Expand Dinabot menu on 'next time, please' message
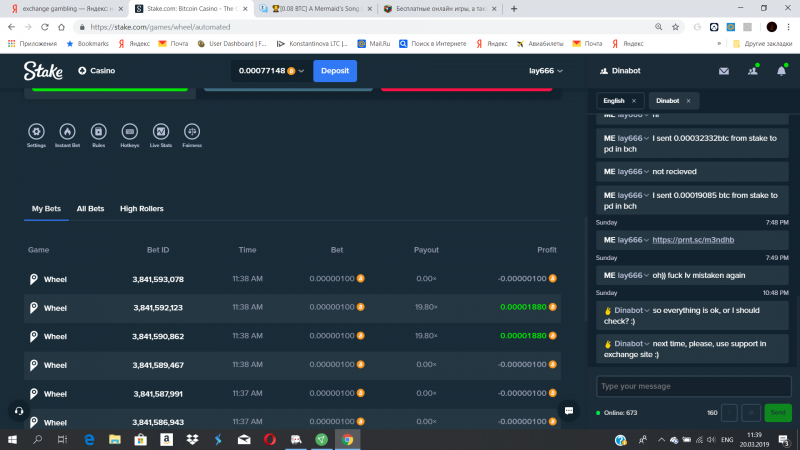This screenshot has height=450, width=800. pos(646,344)
